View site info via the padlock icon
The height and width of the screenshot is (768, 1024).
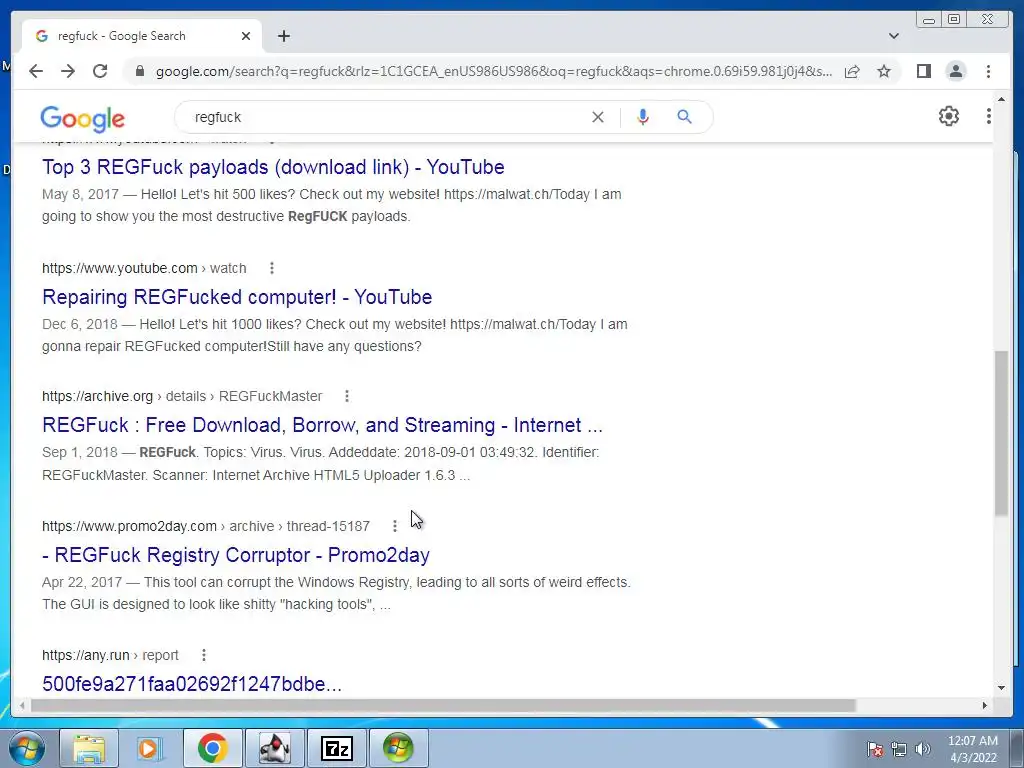[140, 71]
